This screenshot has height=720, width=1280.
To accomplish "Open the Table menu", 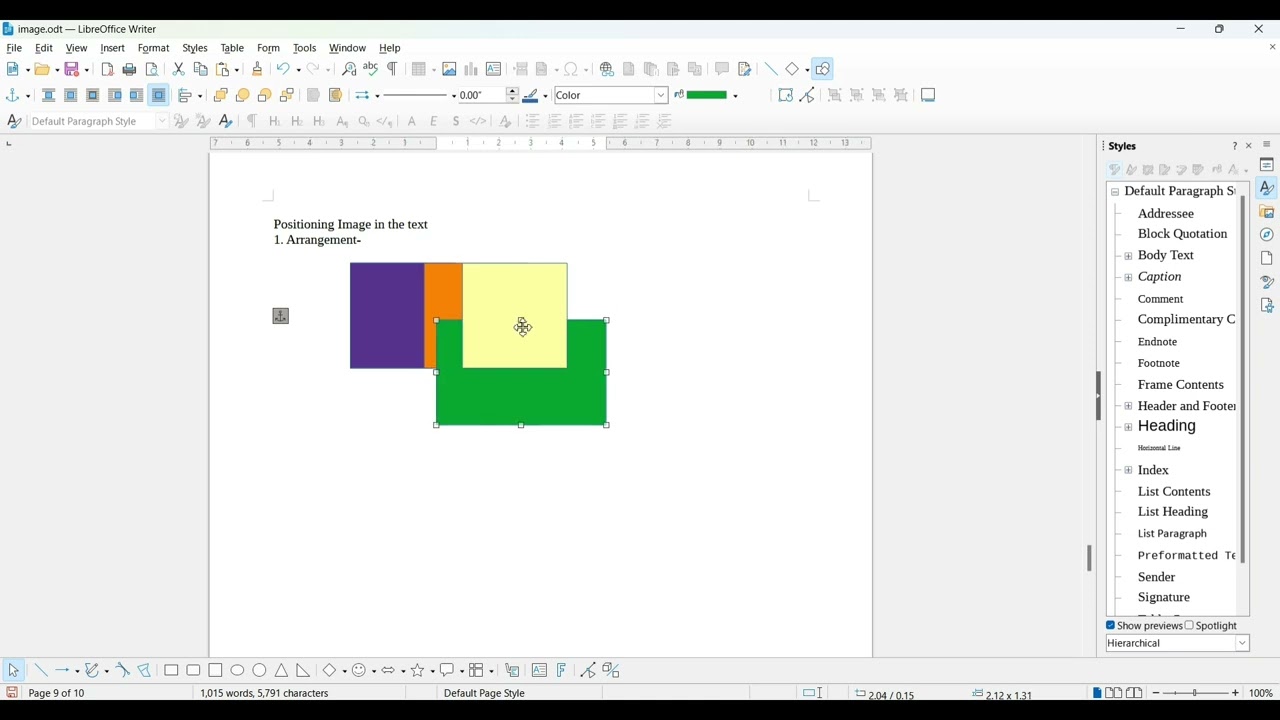I will [233, 48].
